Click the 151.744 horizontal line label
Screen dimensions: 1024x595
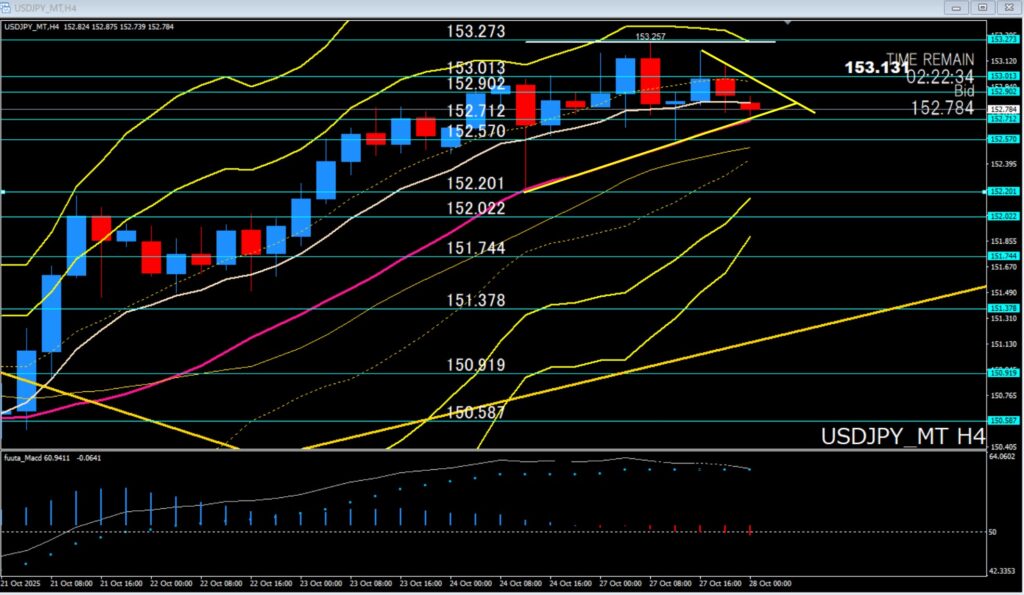[475, 248]
